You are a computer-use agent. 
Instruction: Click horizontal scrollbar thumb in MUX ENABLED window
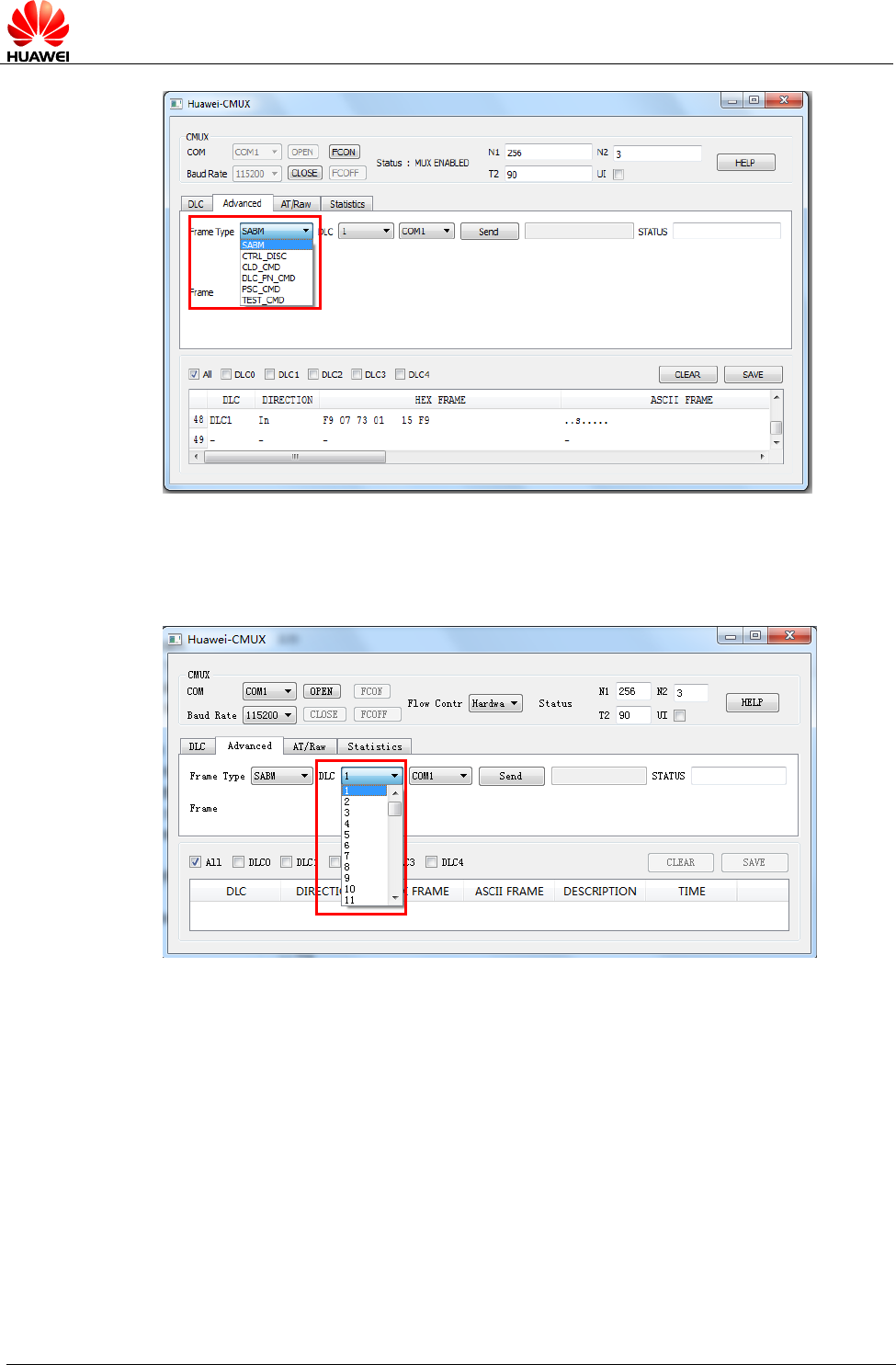295,456
